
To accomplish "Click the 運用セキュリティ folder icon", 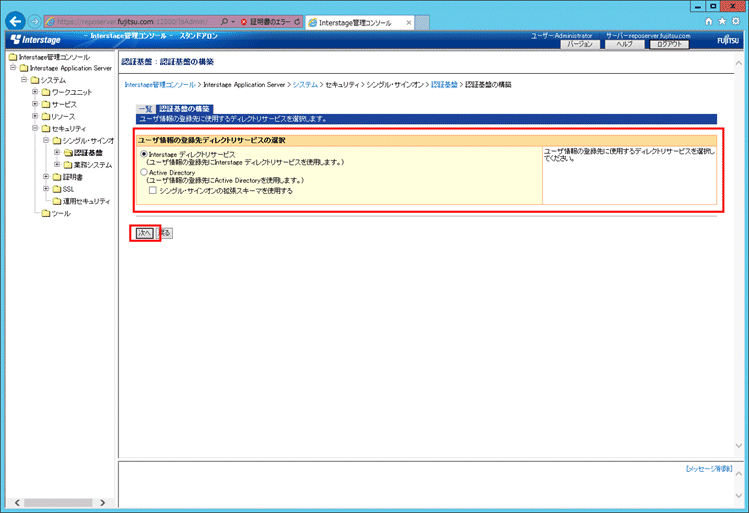I will pyautogui.click(x=57, y=201).
